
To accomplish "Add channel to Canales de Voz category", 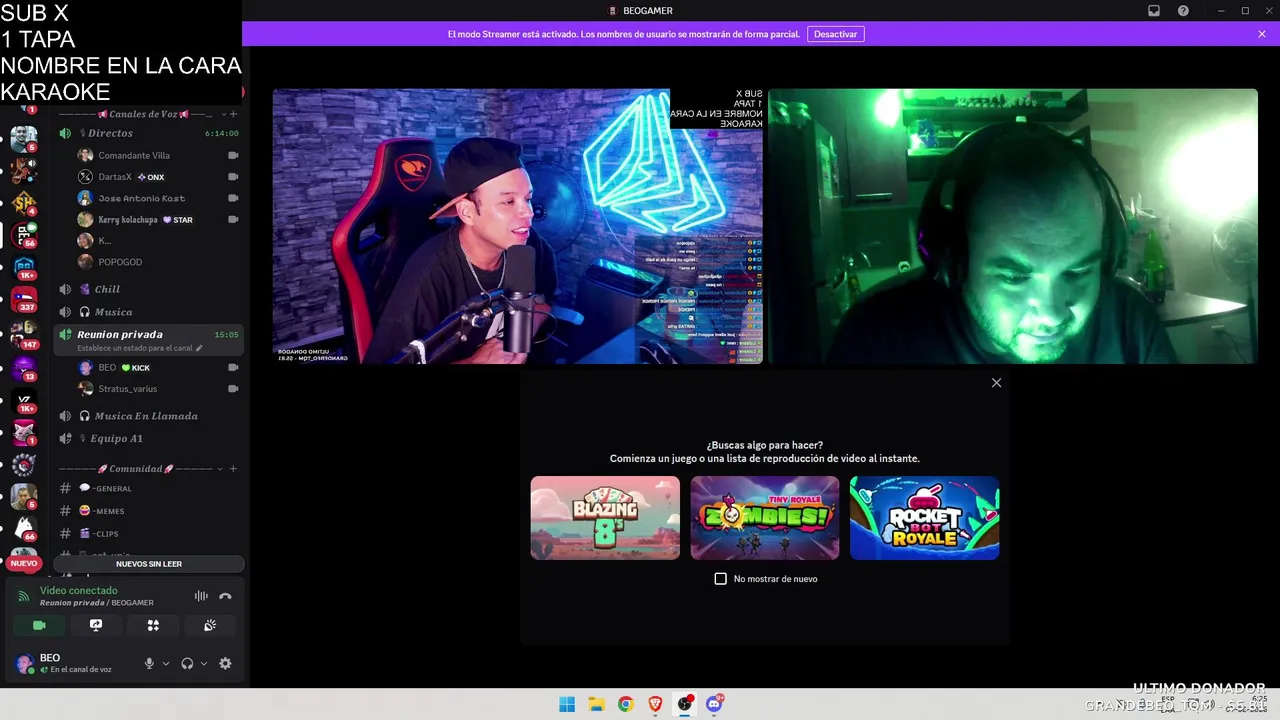I will 233,114.
